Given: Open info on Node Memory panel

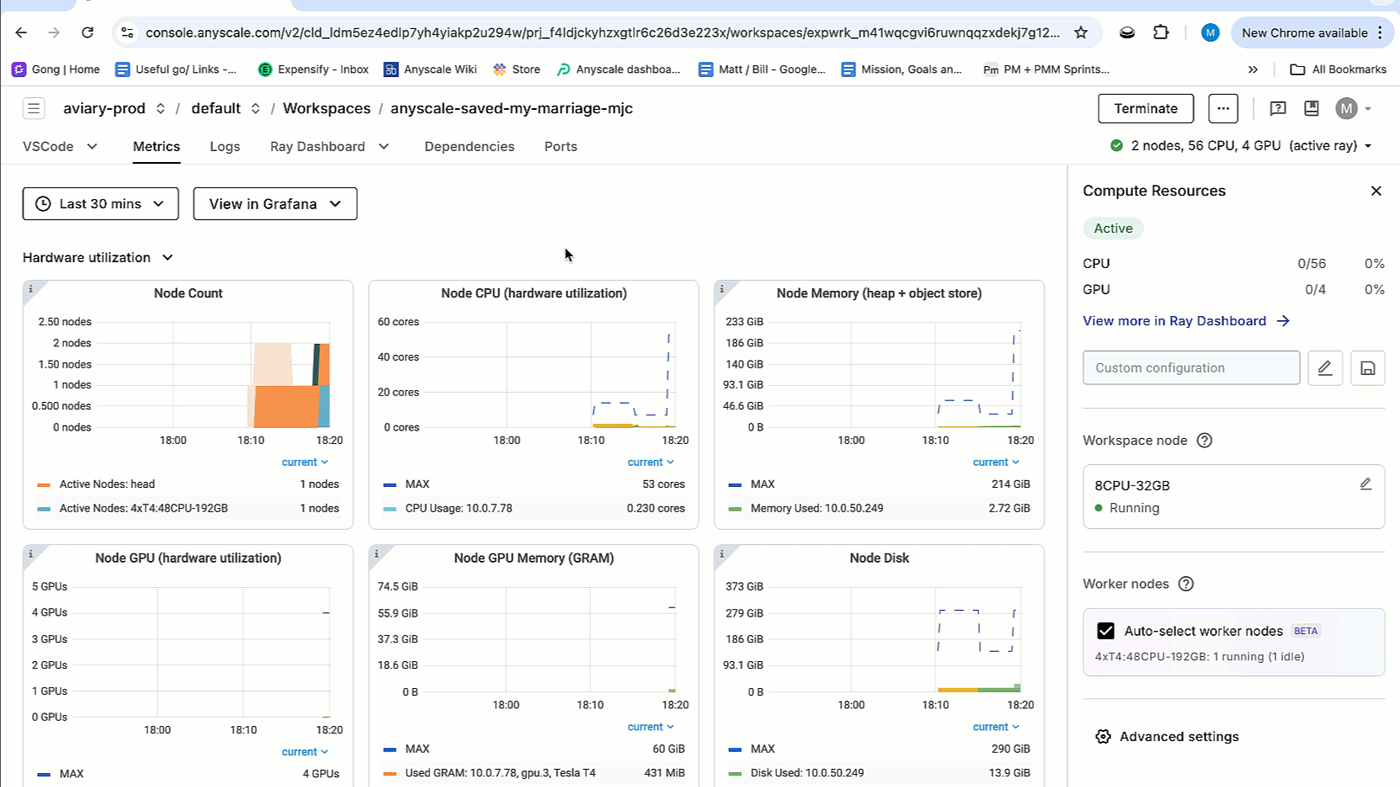Looking at the screenshot, I should [x=722, y=289].
